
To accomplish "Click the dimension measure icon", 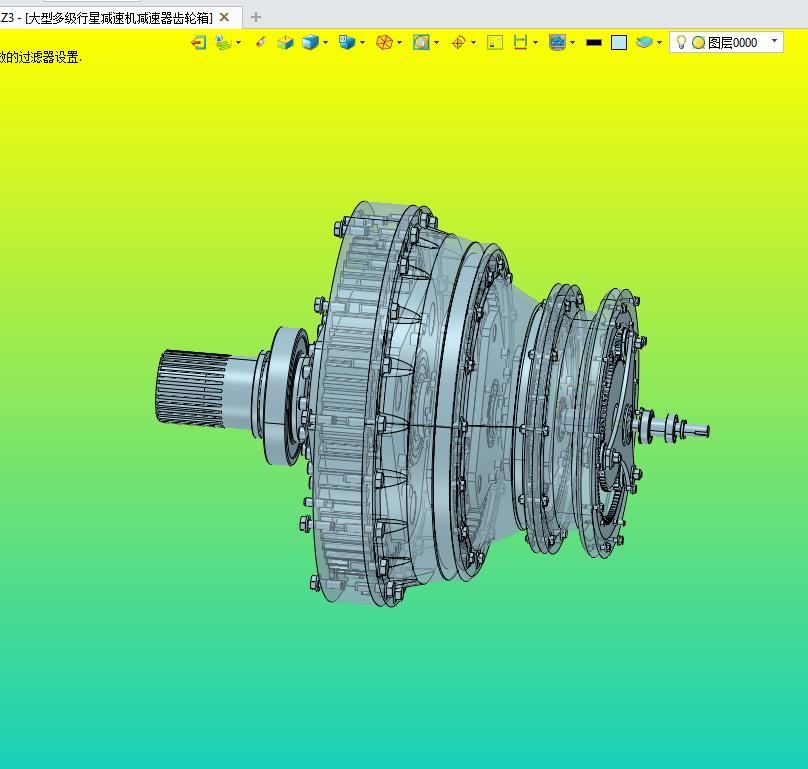I will tap(520, 42).
